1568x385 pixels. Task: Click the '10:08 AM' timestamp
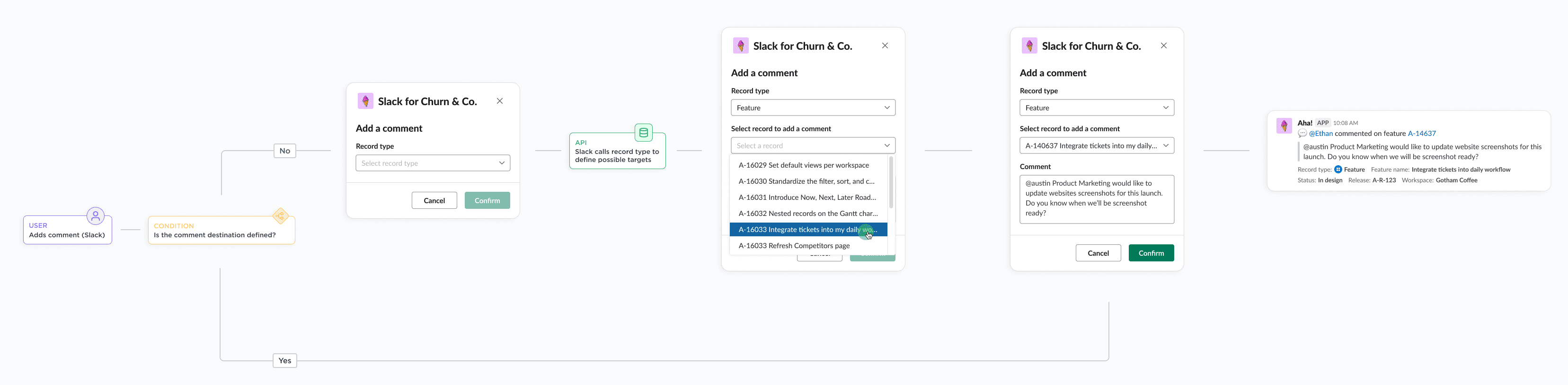tap(1345, 123)
